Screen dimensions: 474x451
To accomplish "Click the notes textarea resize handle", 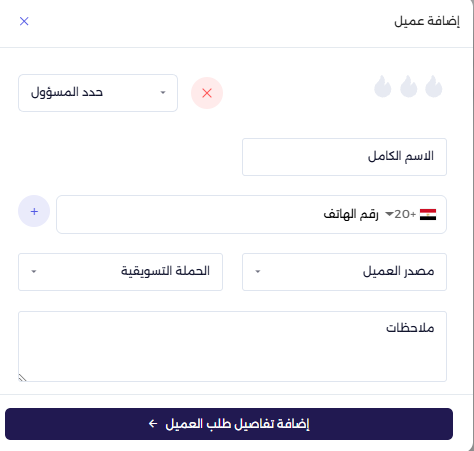I will coord(22,378).
